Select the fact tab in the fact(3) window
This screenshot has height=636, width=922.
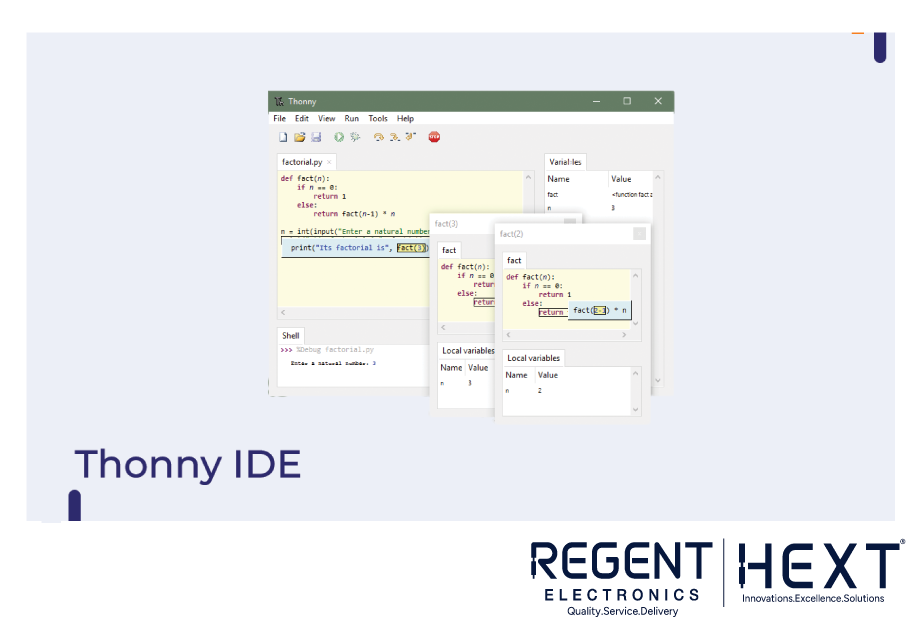click(449, 250)
